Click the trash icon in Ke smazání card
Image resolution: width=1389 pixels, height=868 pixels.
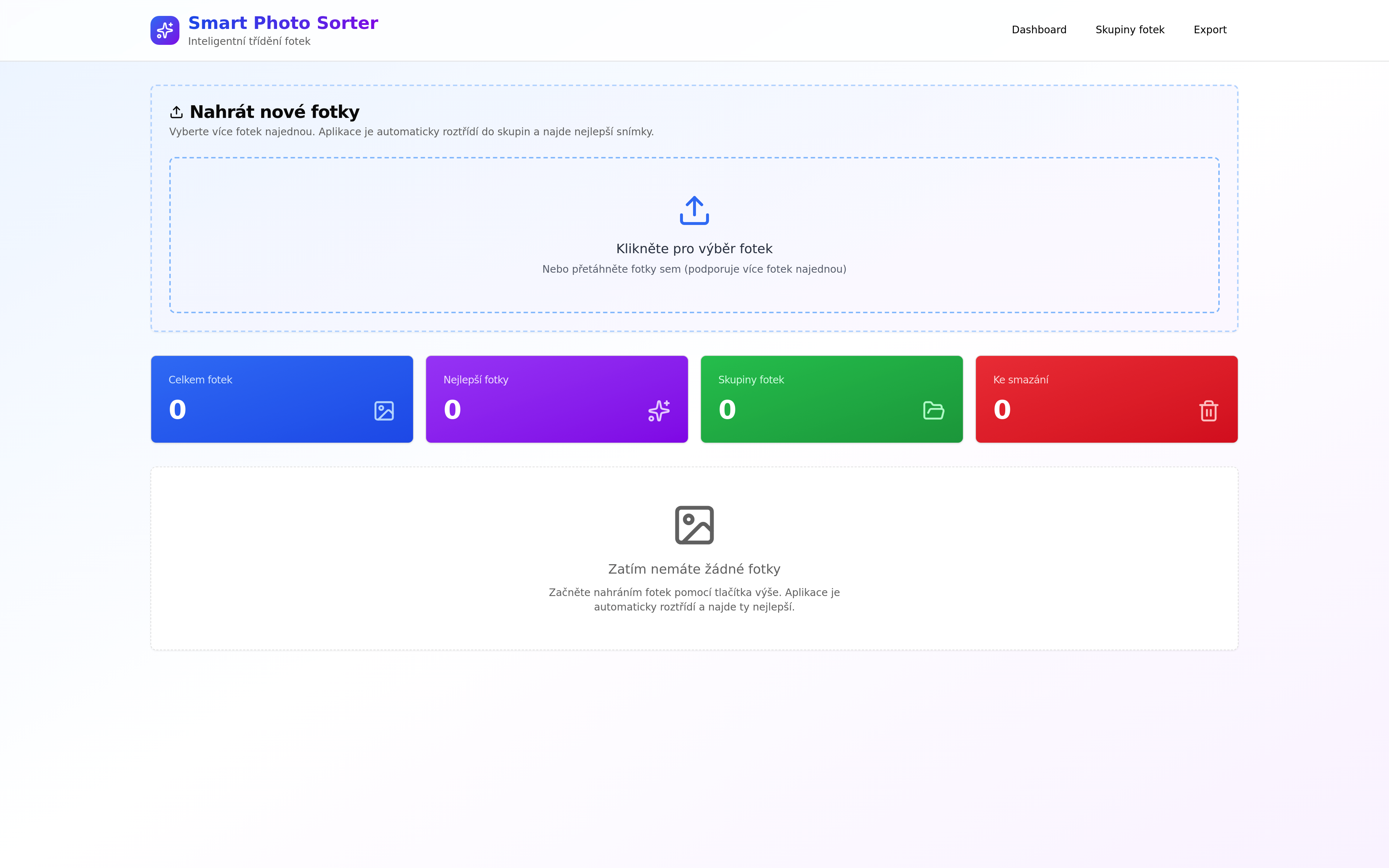[1208, 411]
